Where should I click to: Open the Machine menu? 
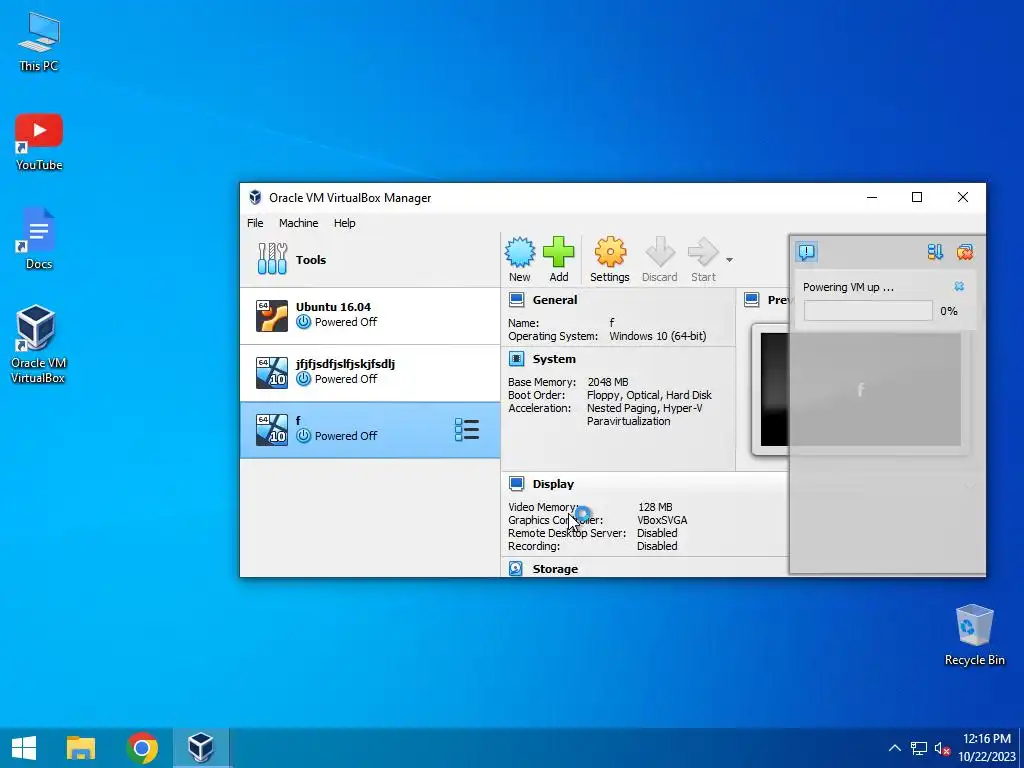click(298, 223)
